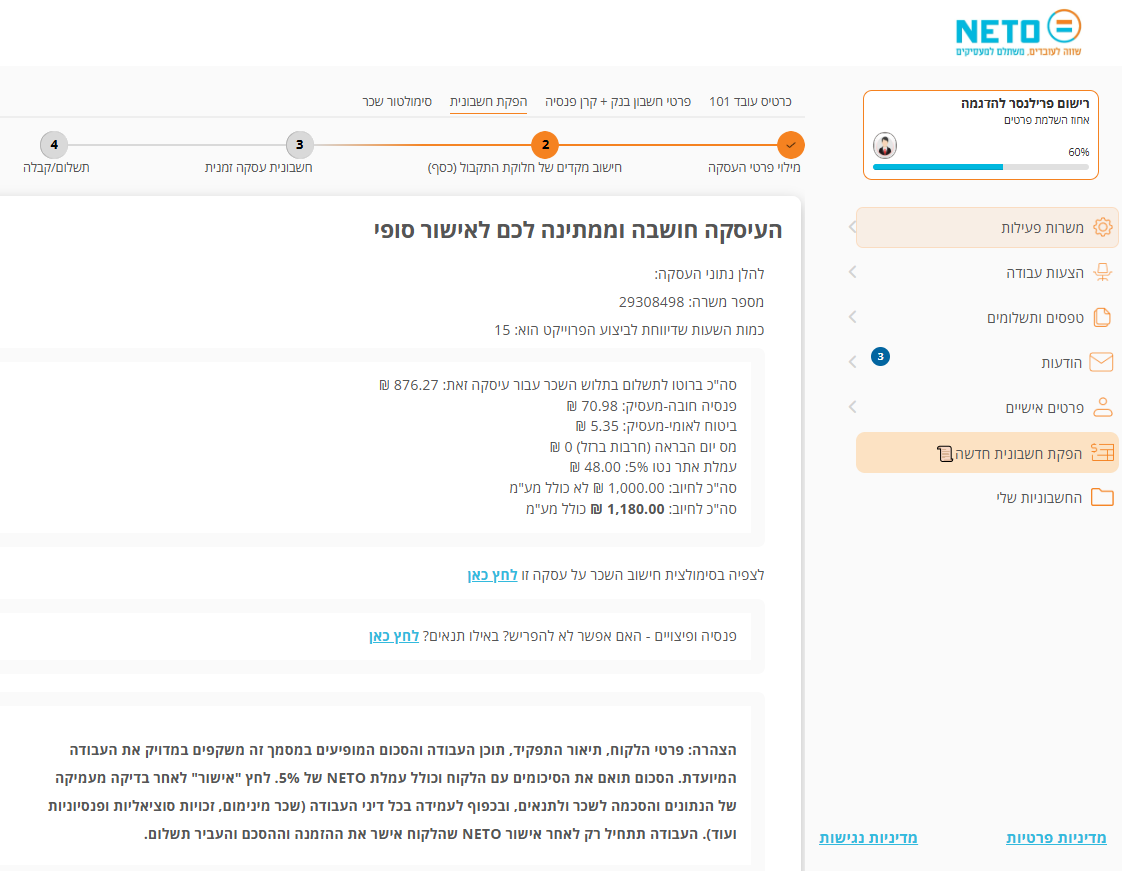Open the הודעות sidebar item
Screen dimensions: 1122x871
(987, 362)
